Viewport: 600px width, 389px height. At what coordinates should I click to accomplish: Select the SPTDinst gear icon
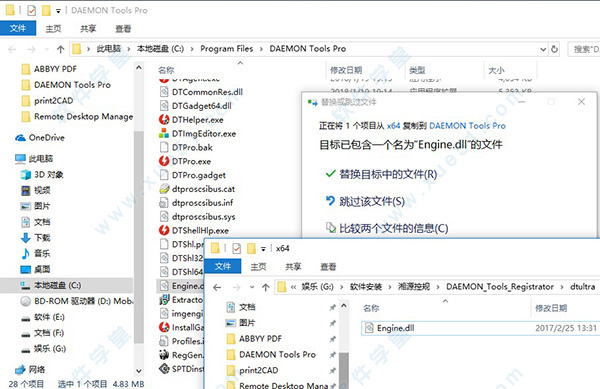164,369
